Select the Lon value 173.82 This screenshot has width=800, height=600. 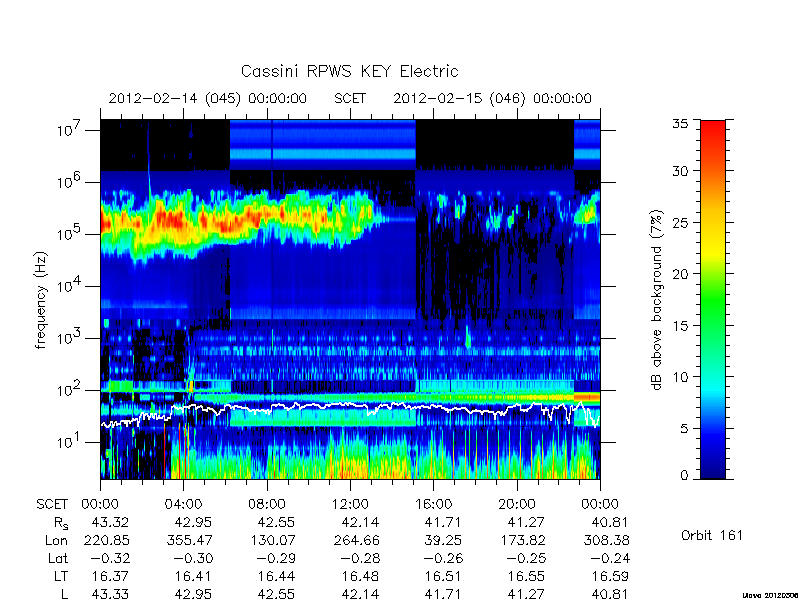pos(522,540)
